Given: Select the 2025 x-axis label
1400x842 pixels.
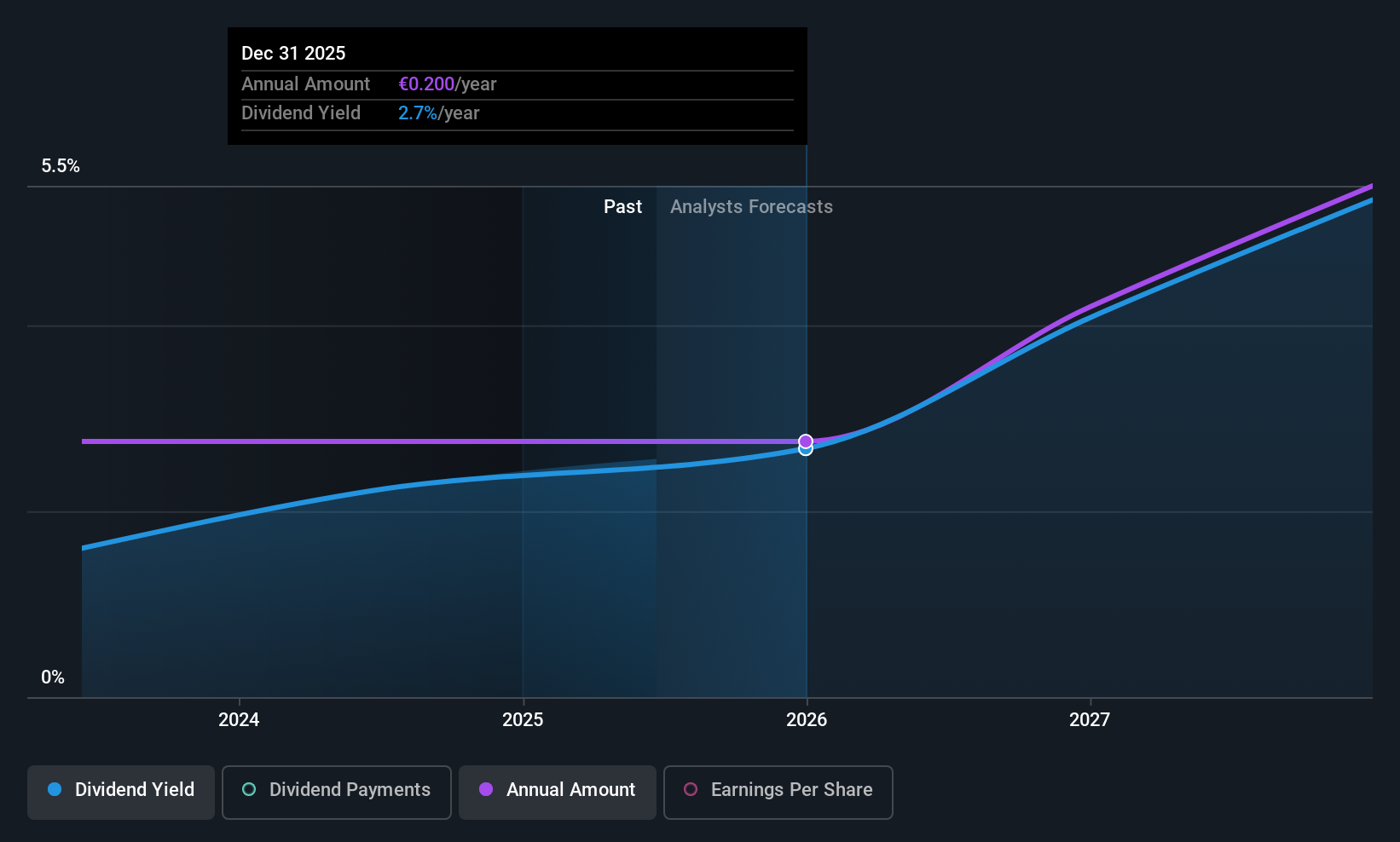Looking at the screenshot, I should click(x=523, y=720).
